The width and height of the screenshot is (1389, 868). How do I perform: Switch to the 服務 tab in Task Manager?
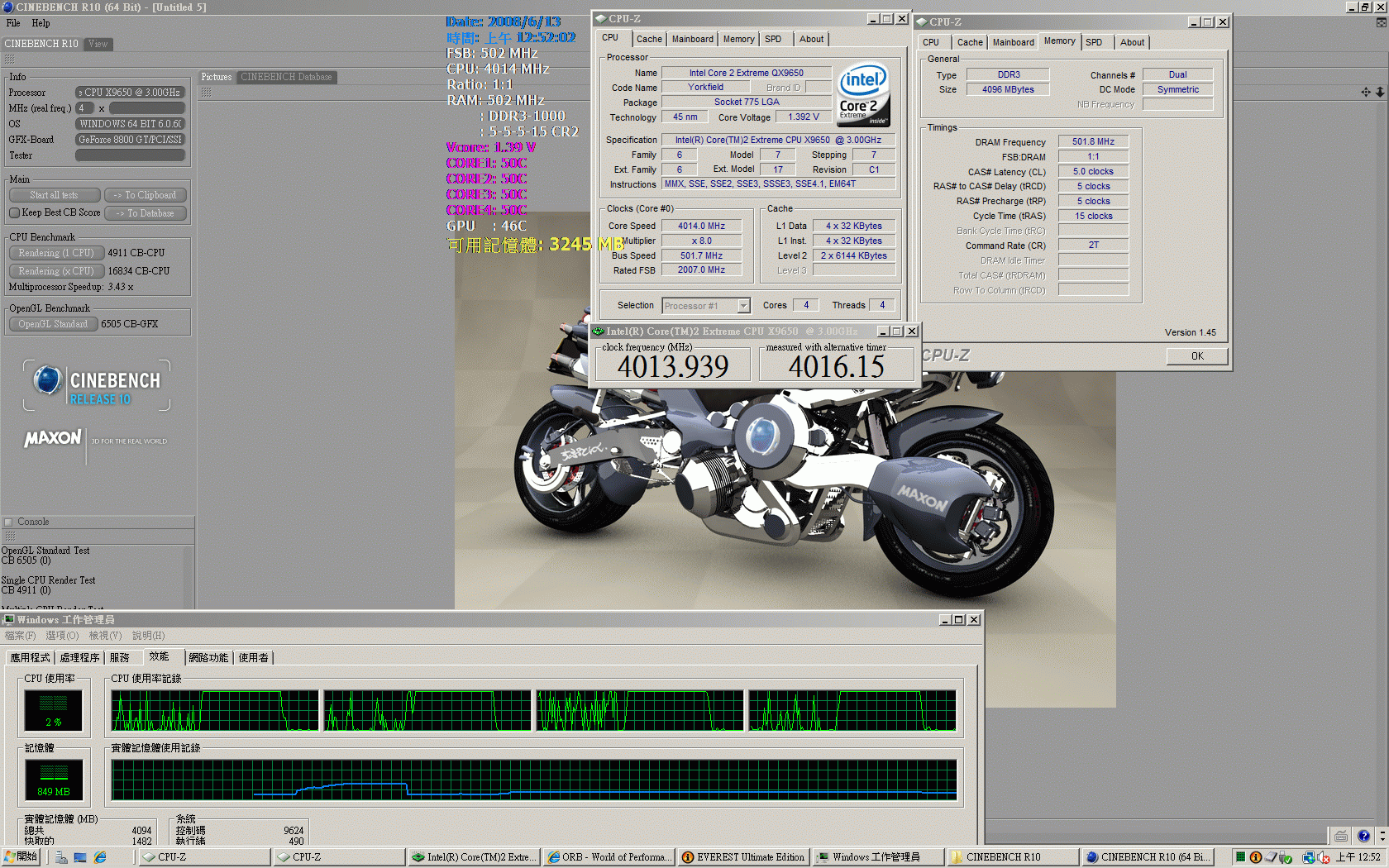[120, 658]
